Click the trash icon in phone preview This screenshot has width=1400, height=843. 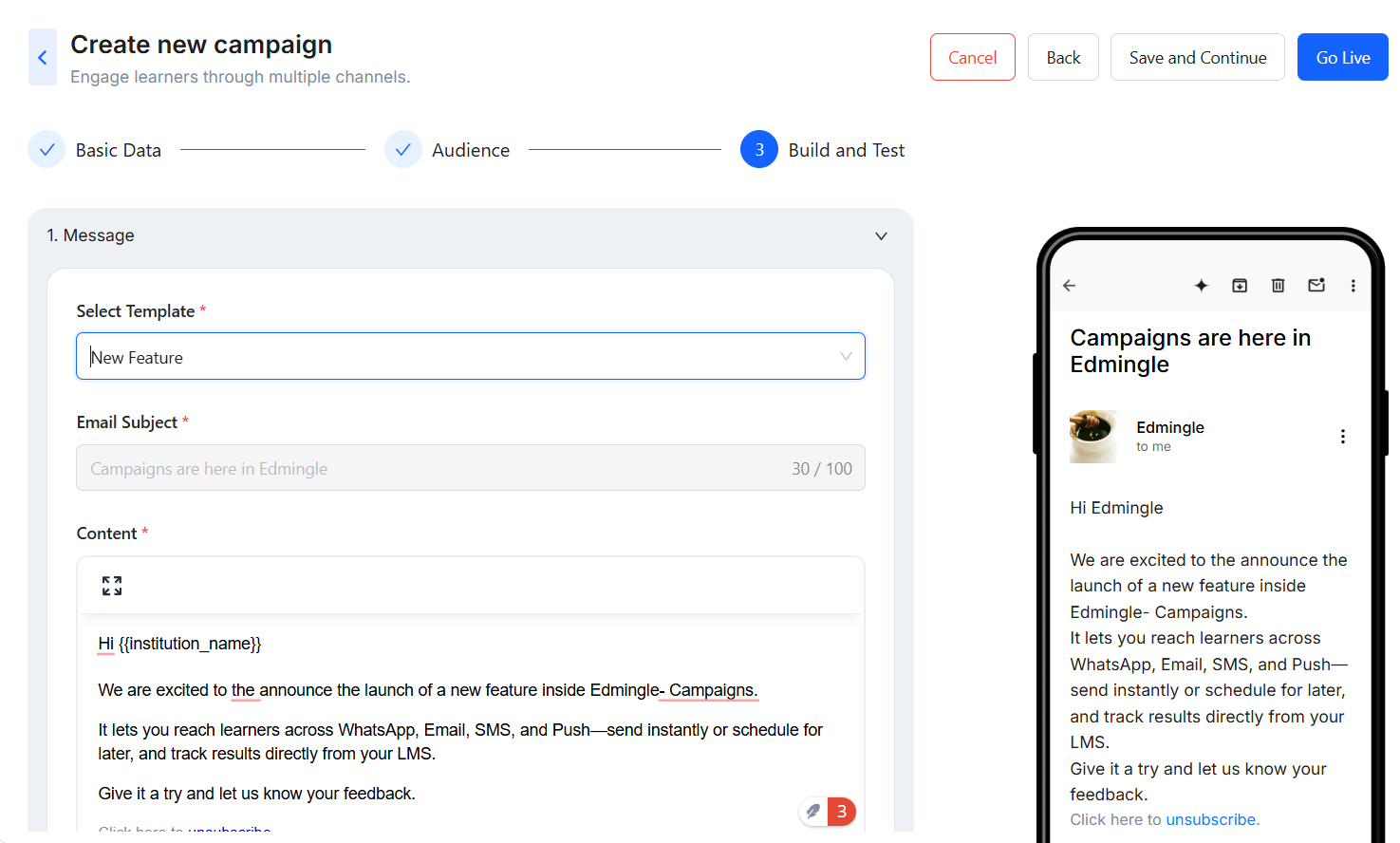(x=1278, y=286)
